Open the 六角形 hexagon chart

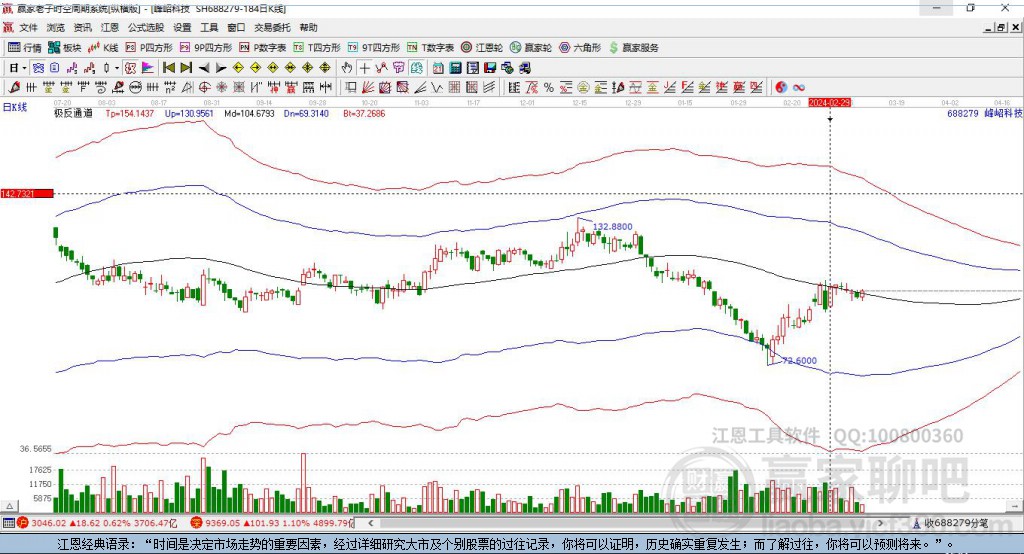coord(580,48)
